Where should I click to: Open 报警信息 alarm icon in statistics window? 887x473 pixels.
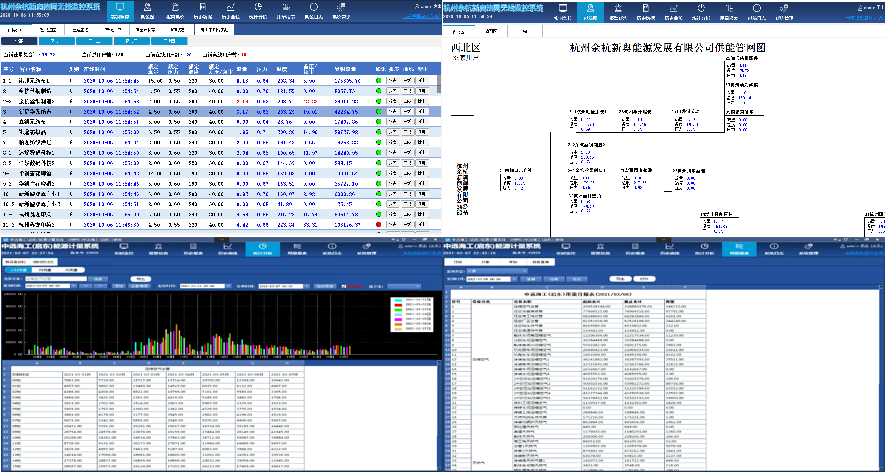click(x=158, y=246)
